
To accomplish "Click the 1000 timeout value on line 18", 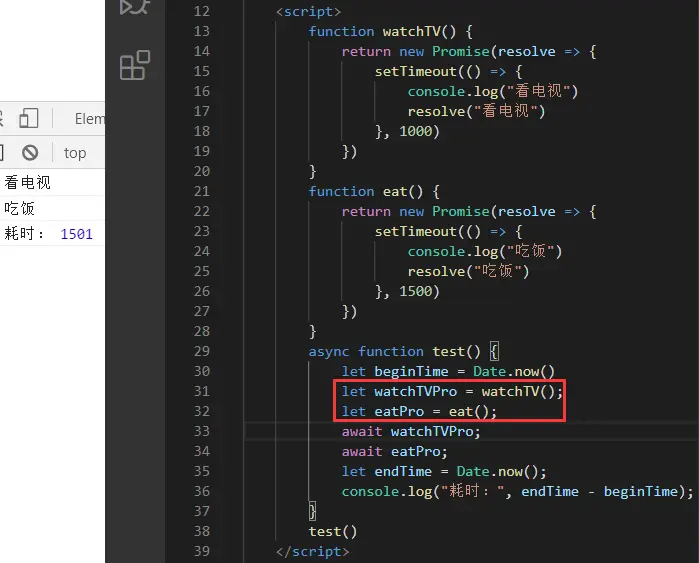I will (416, 132).
